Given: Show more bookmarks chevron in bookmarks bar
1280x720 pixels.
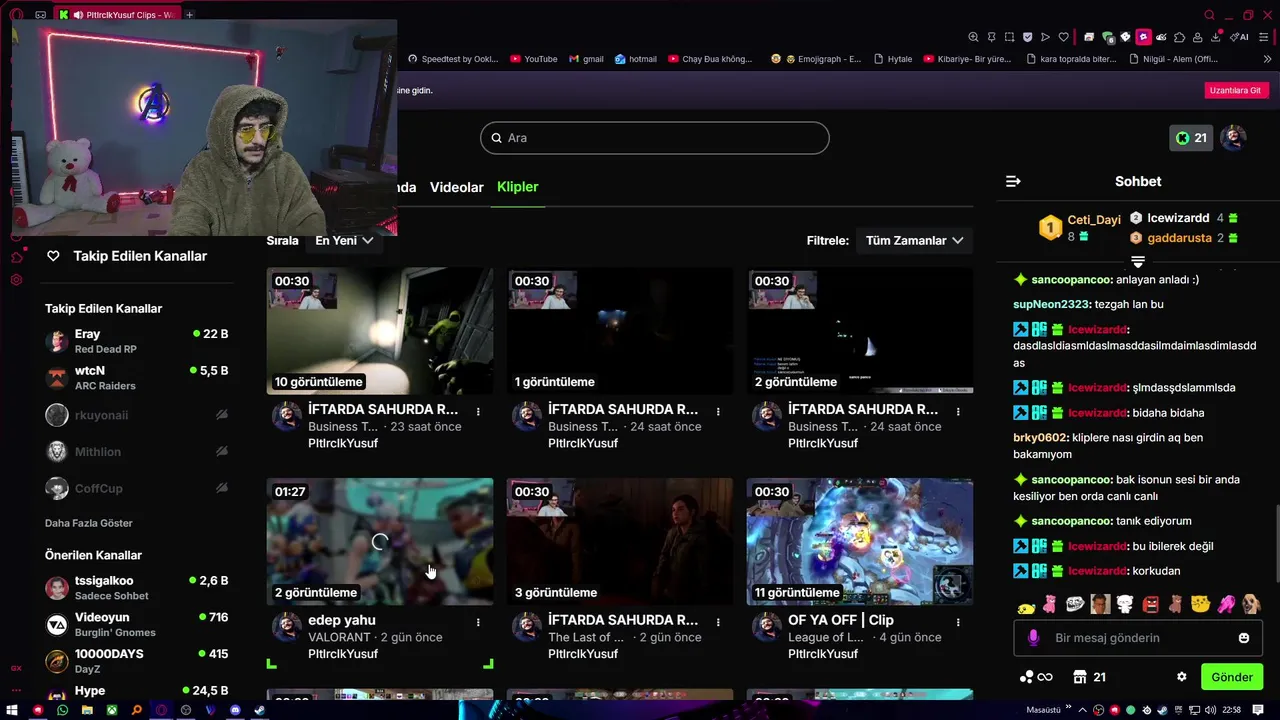Looking at the screenshot, I should pyautogui.click(x=1267, y=59).
